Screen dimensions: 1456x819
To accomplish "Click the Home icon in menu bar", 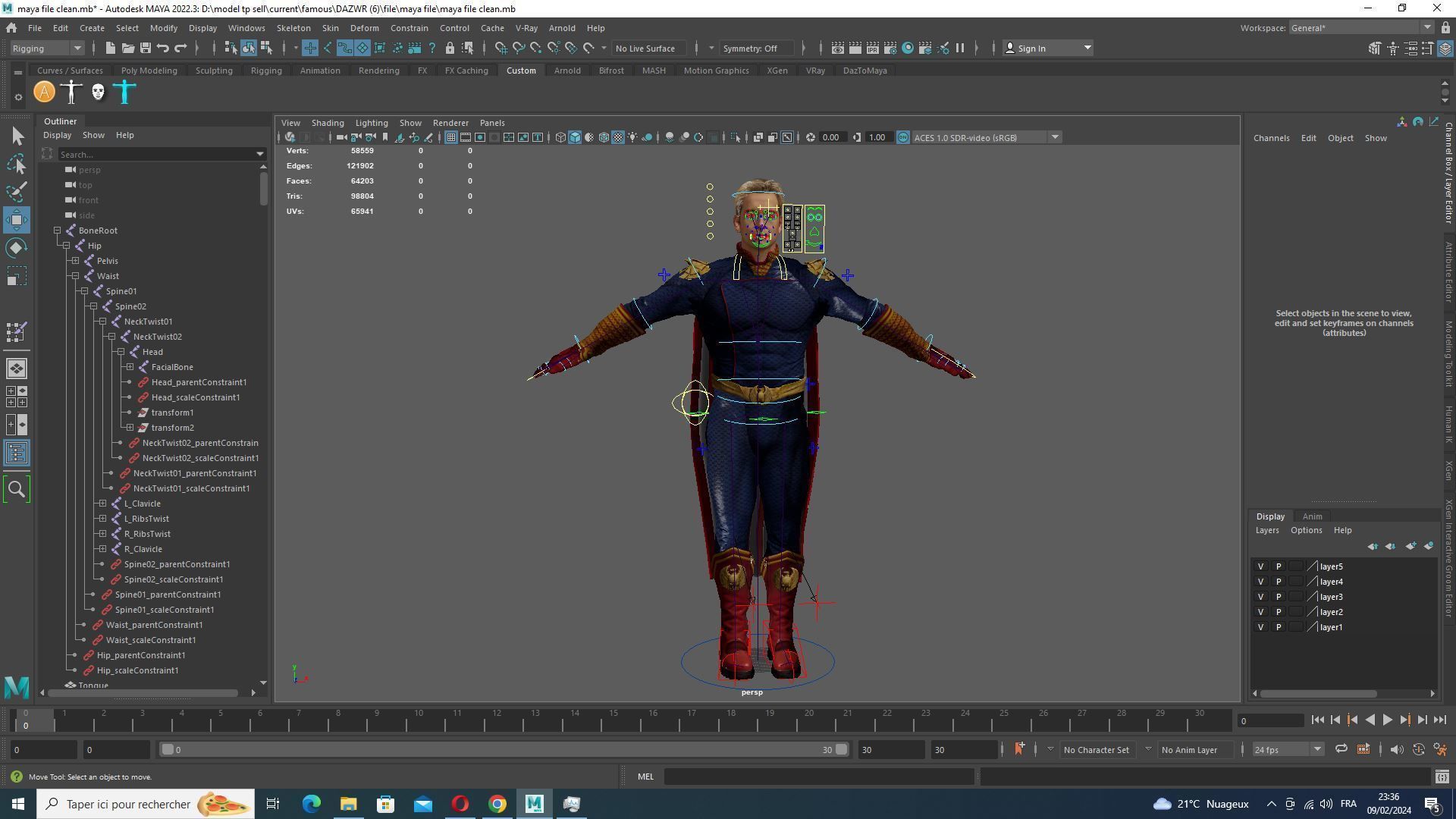I will click(x=11, y=28).
